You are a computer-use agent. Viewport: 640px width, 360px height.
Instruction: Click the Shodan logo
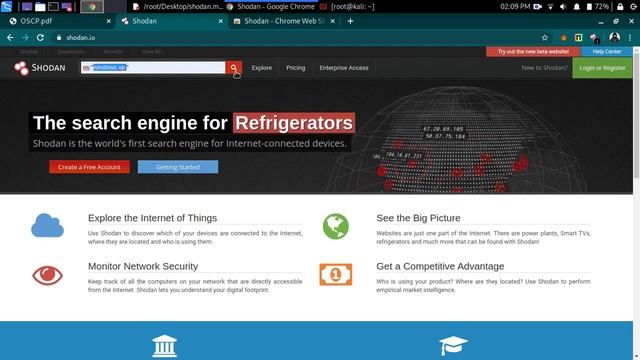coord(40,68)
